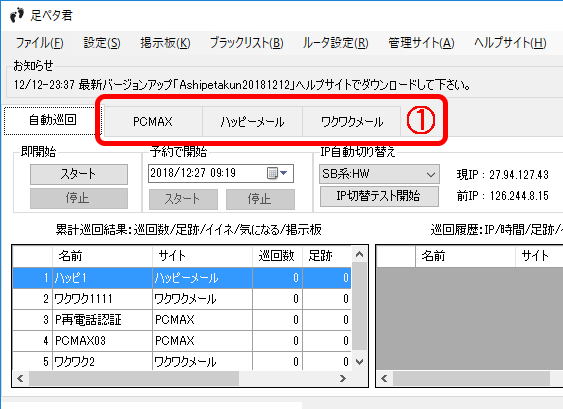Click サイト column header in history table
This screenshot has height=409, width=563.
(x=539, y=256)
